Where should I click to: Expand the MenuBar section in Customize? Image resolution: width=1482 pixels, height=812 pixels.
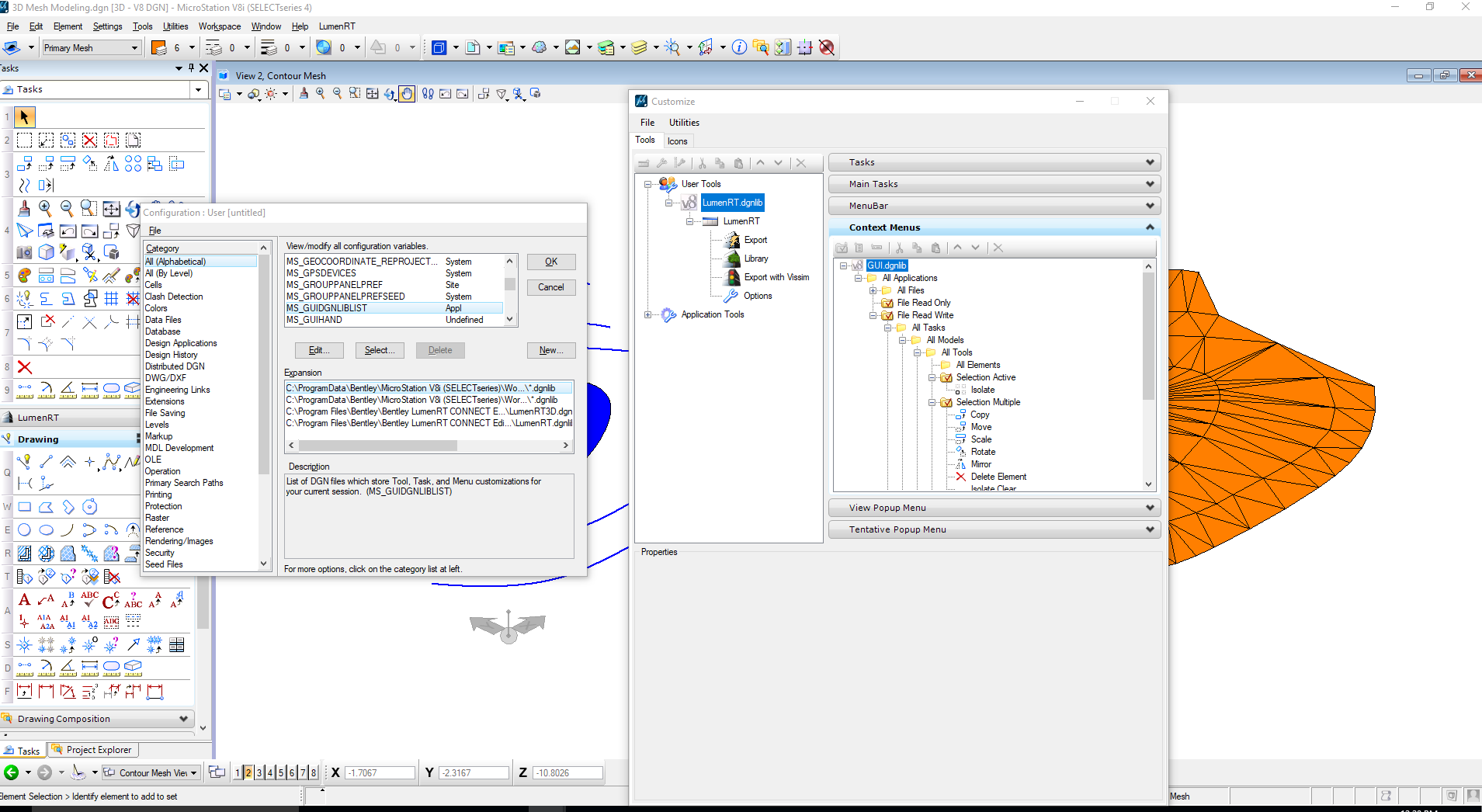click(994, 206)
